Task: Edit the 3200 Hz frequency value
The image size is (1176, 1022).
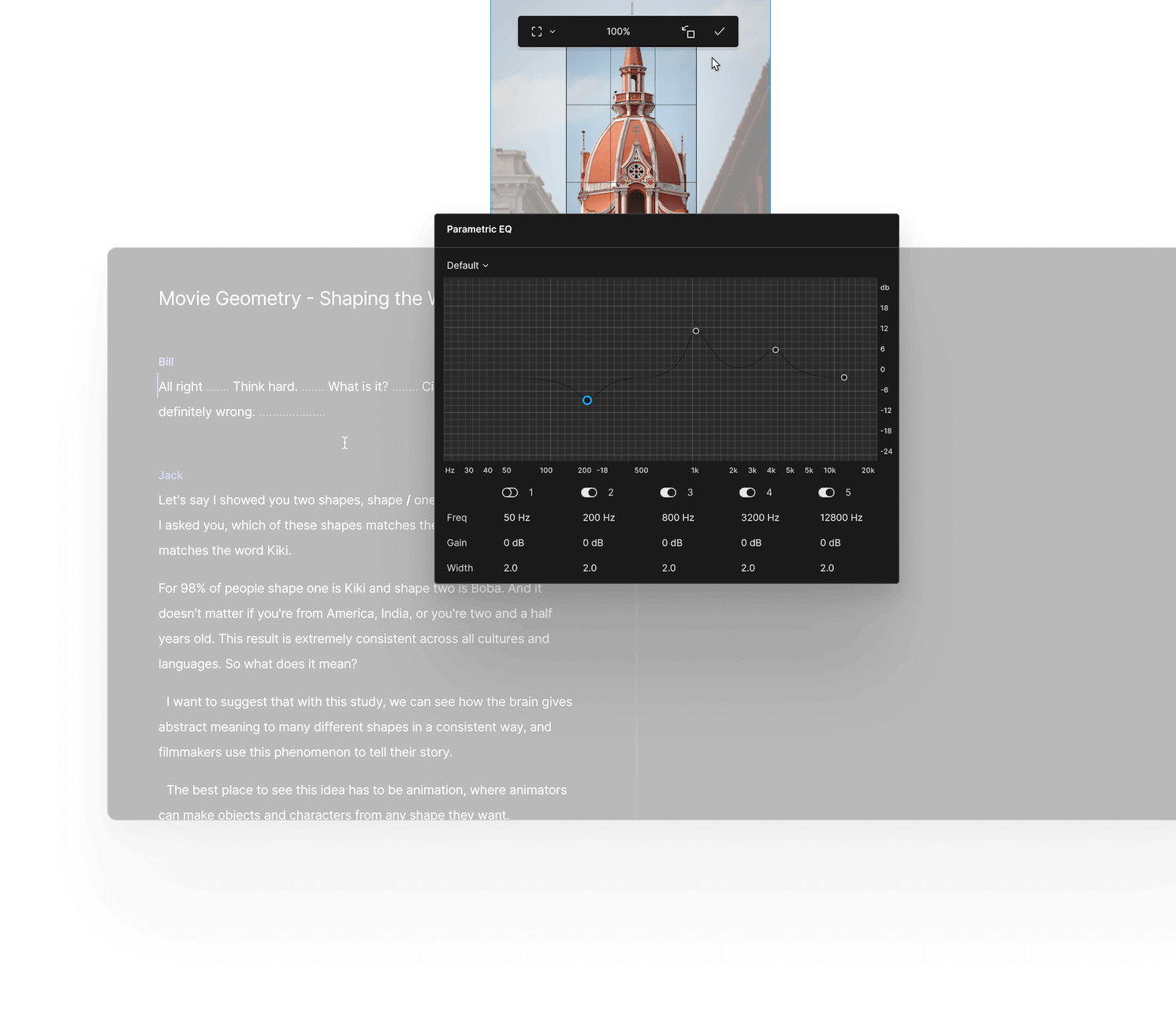Action: tap(760, 518)
